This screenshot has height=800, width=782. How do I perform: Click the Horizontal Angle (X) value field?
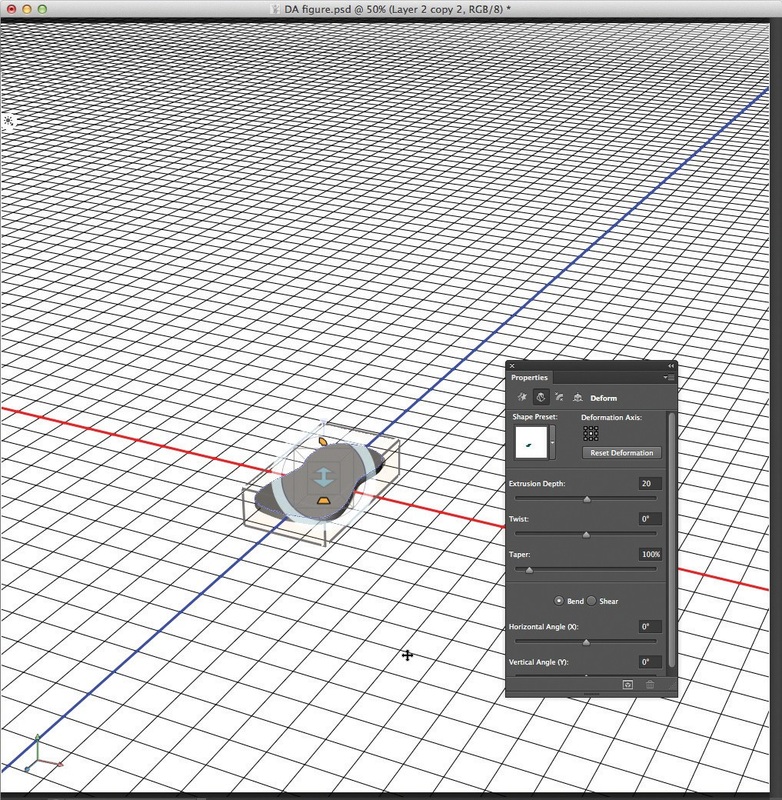click(x=650, y=627)
